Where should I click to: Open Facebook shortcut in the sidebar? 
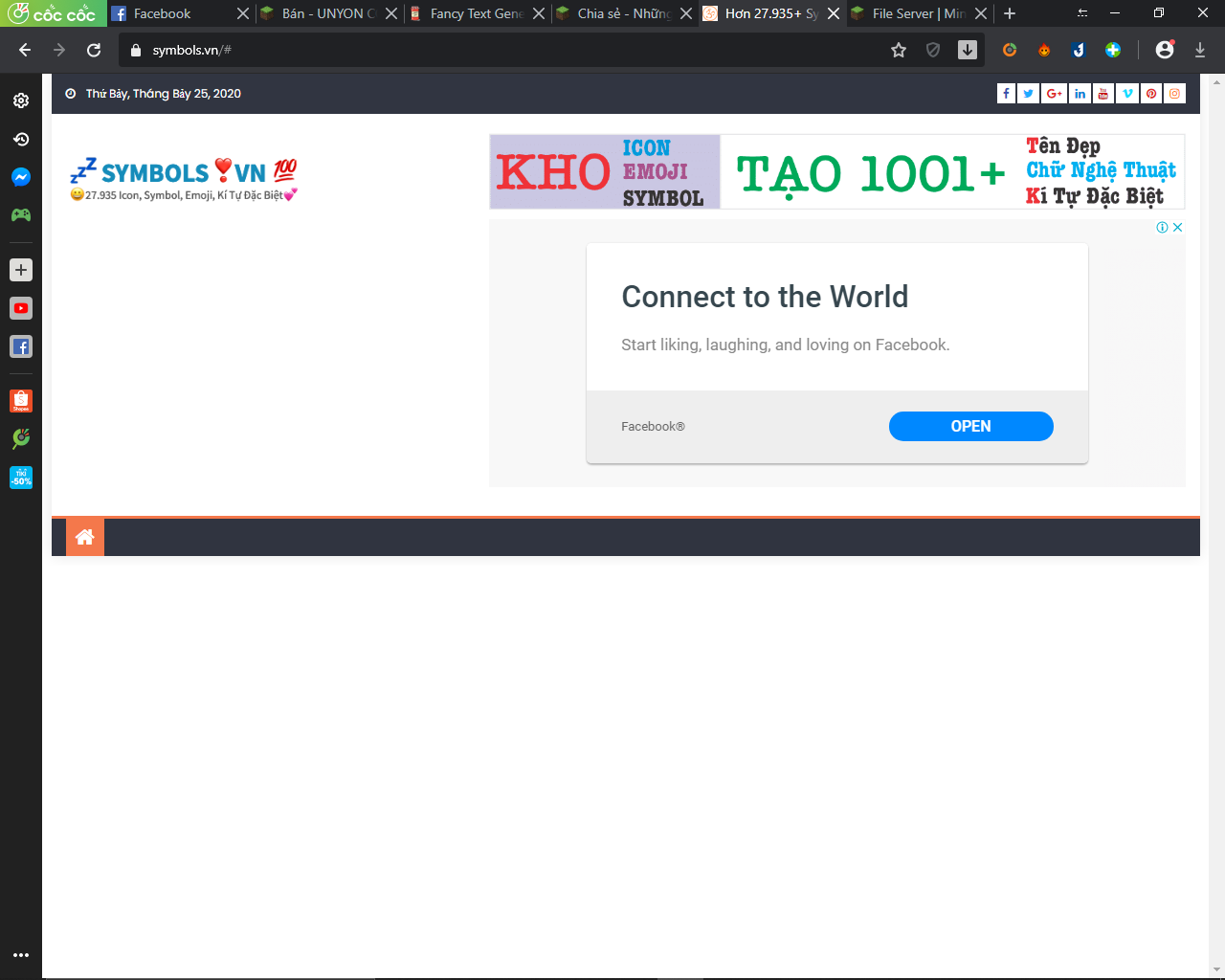(21, 346)
